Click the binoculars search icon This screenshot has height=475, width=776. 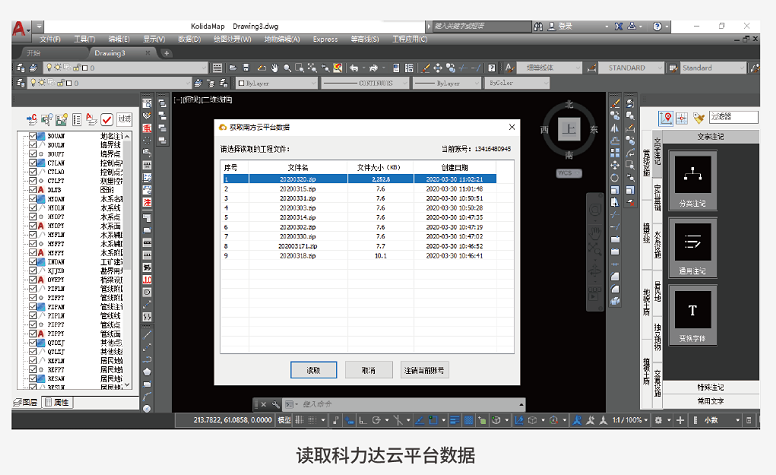tap(538, 26)
